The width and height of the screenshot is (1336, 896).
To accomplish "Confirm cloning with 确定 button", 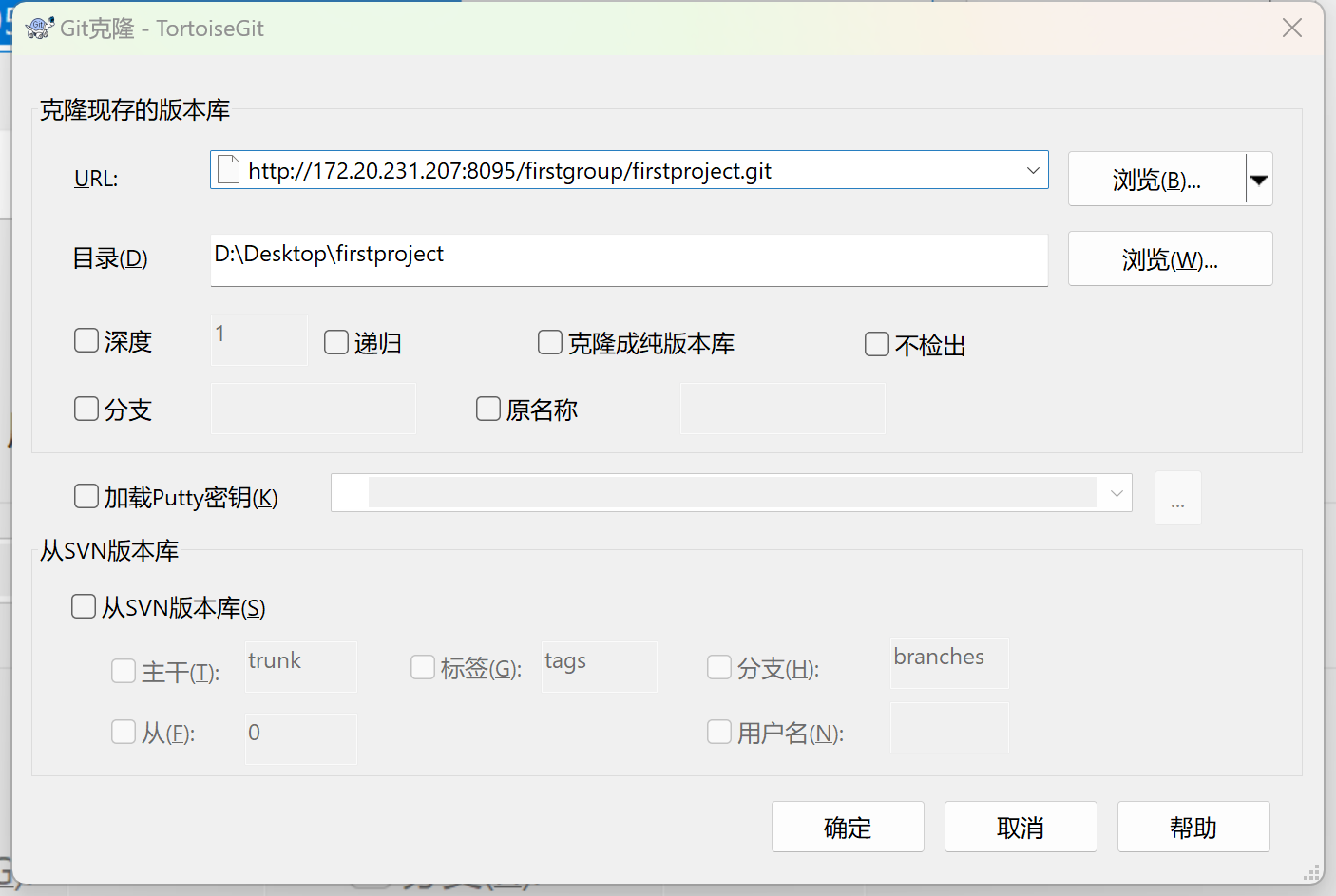I will [848, 827].
